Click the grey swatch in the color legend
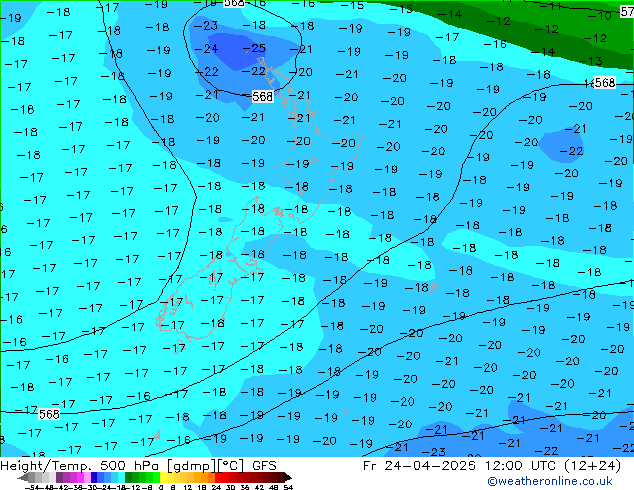634x490 pixels. pyautogui.click(x=32, y=478)
